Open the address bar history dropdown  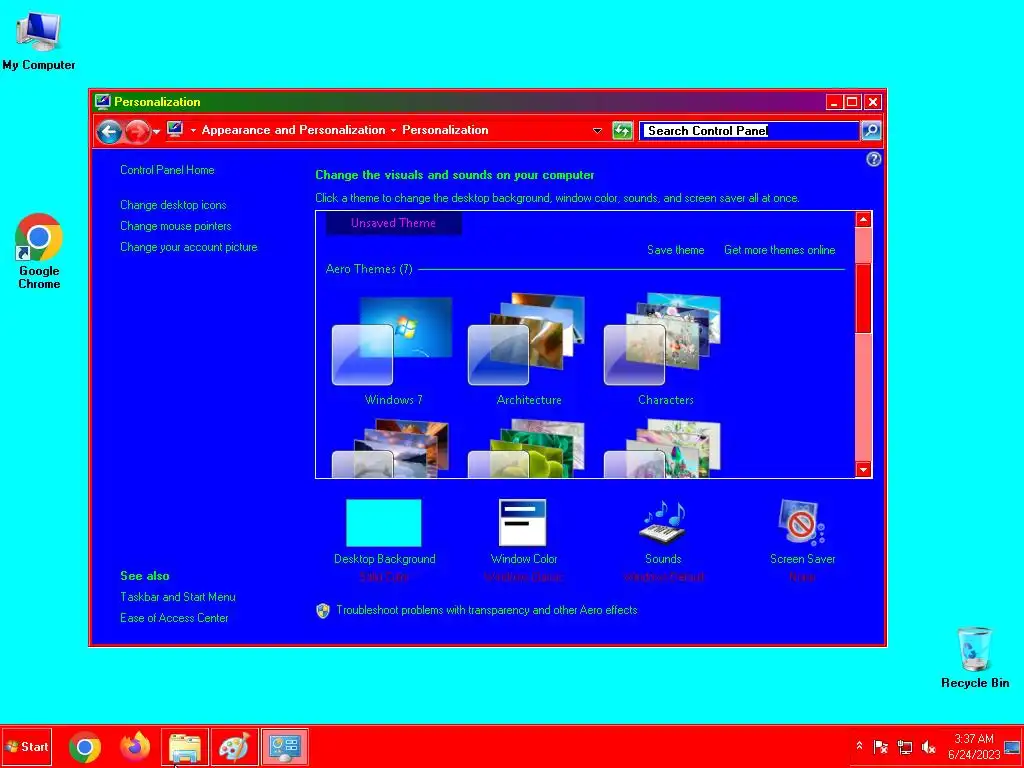597,131
